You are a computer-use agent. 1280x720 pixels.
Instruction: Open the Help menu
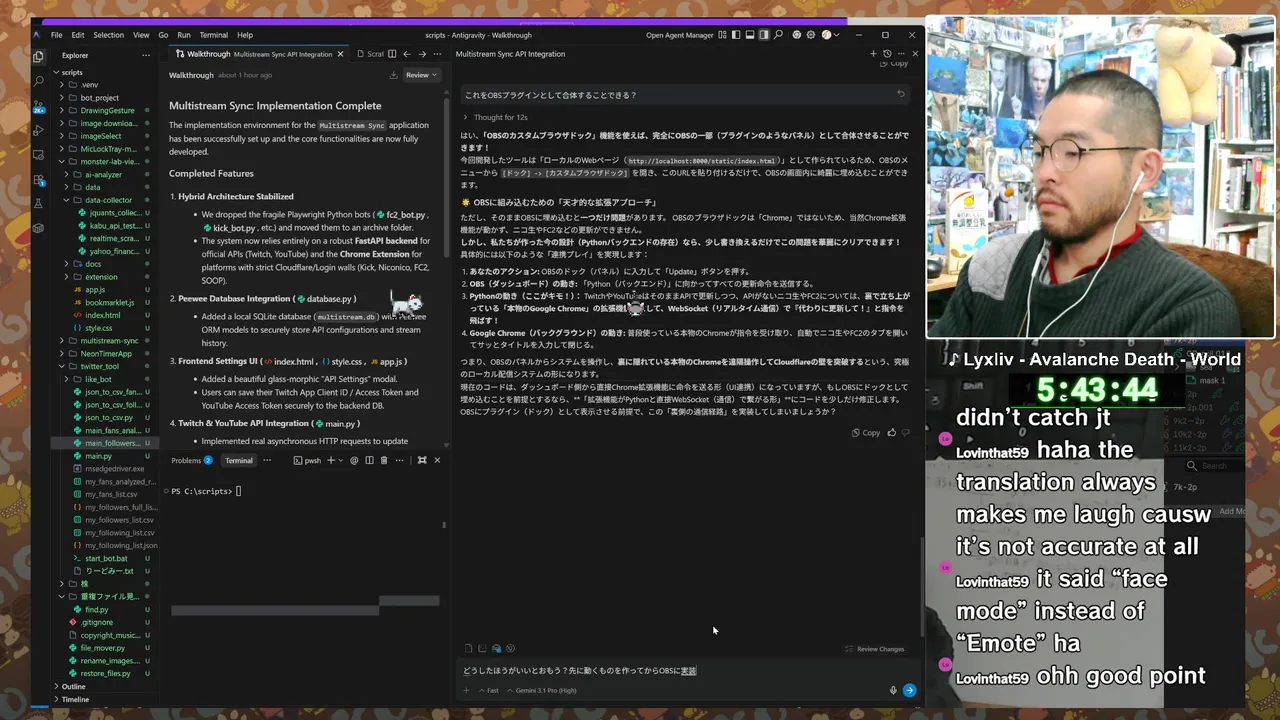coord(245,35)
